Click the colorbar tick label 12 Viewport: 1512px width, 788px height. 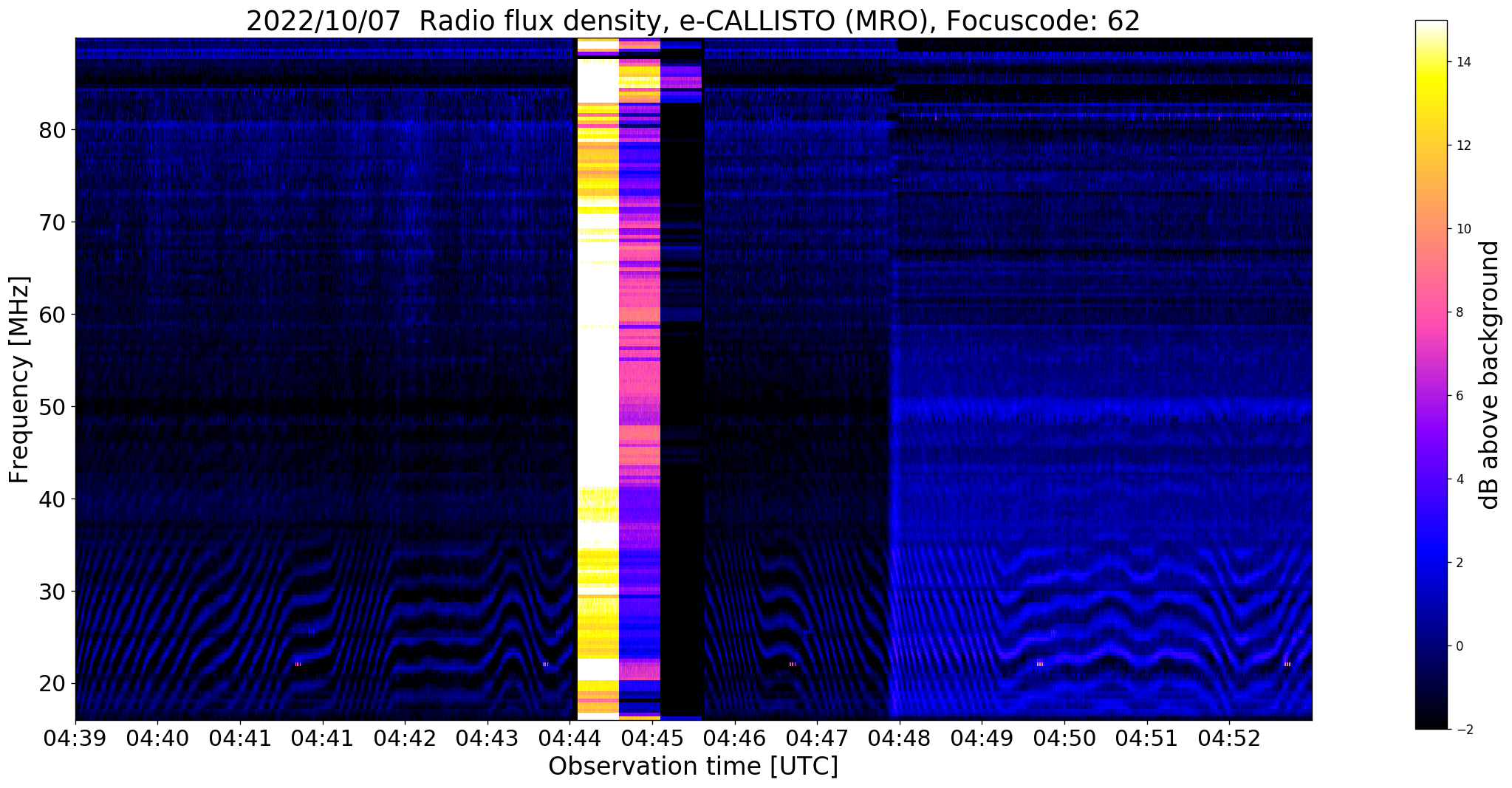click(1462, 145)
